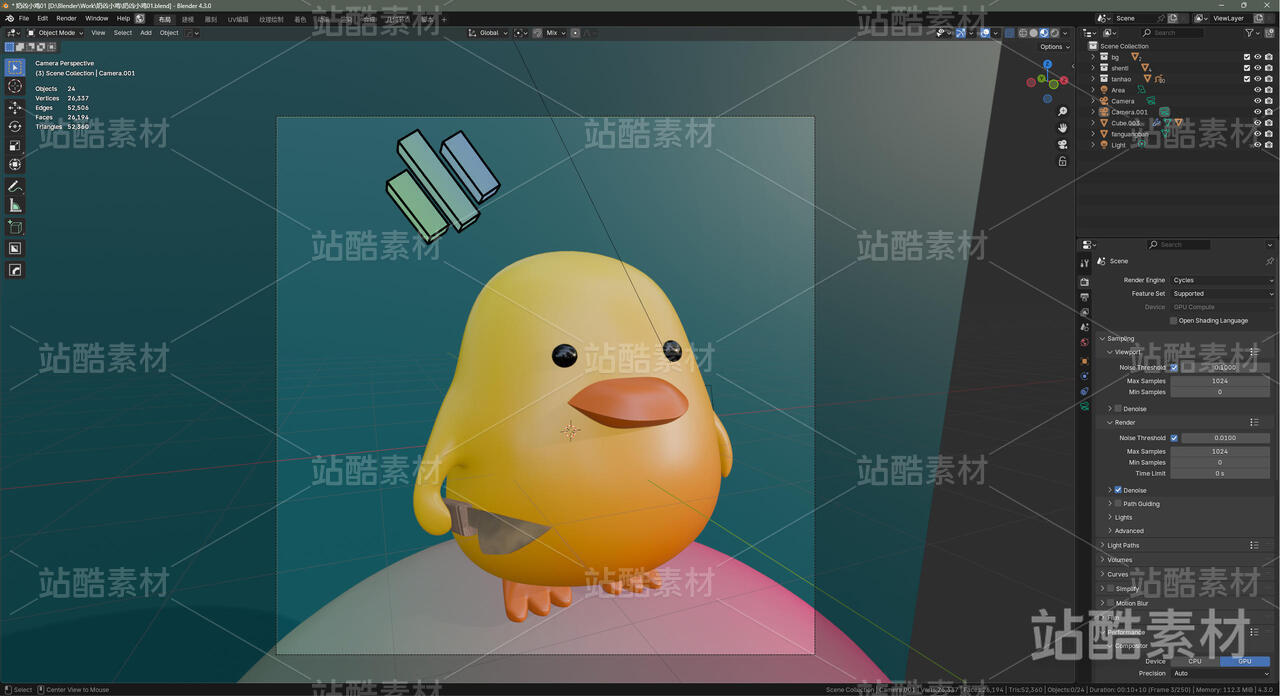The height and width of the screenshot is (696, 1280).
Task: Collapse the Sampling panel
Action: click(1102, 338)
